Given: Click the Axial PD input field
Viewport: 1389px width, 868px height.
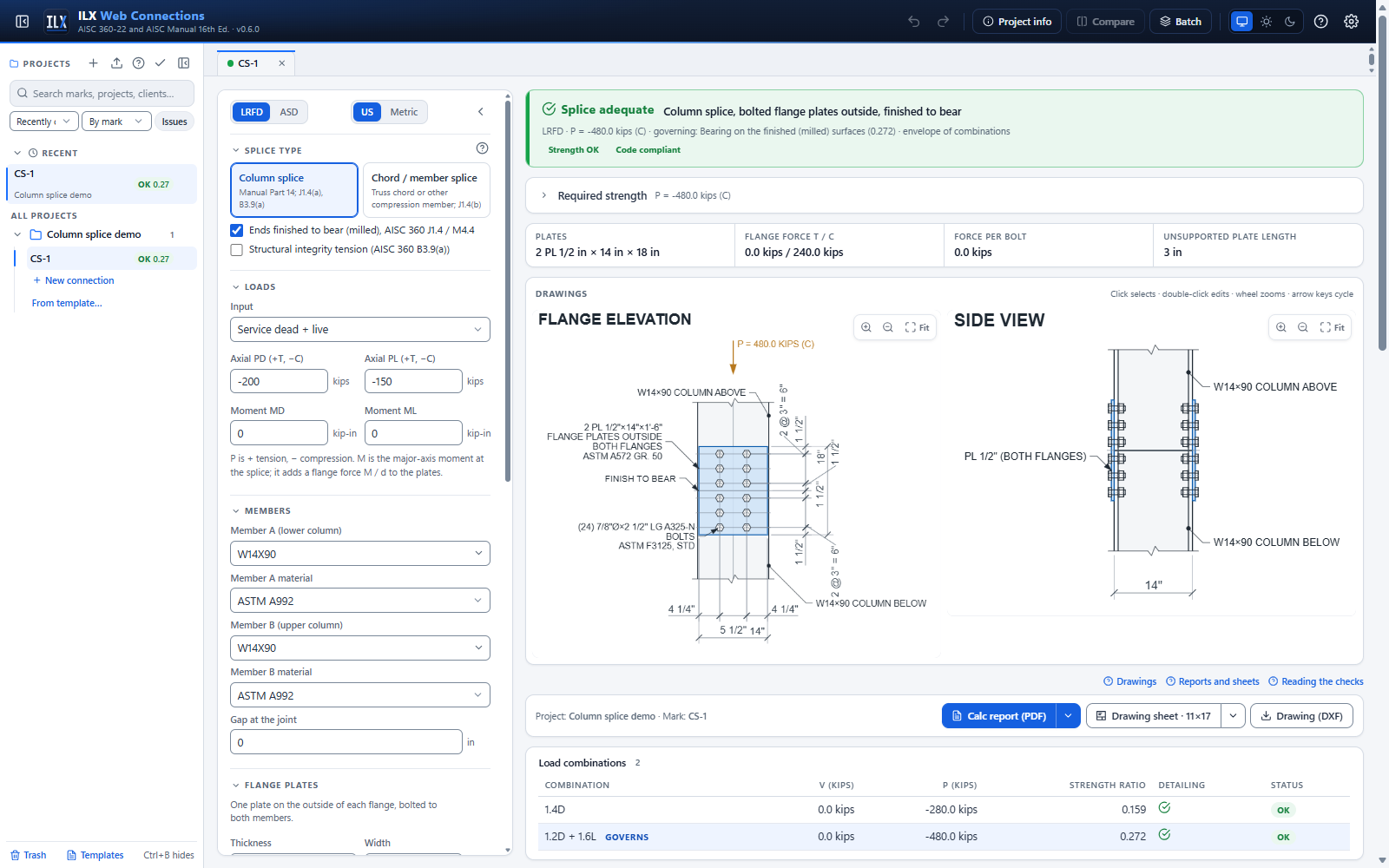Looking at the screenshot, I should click(279, 381).
